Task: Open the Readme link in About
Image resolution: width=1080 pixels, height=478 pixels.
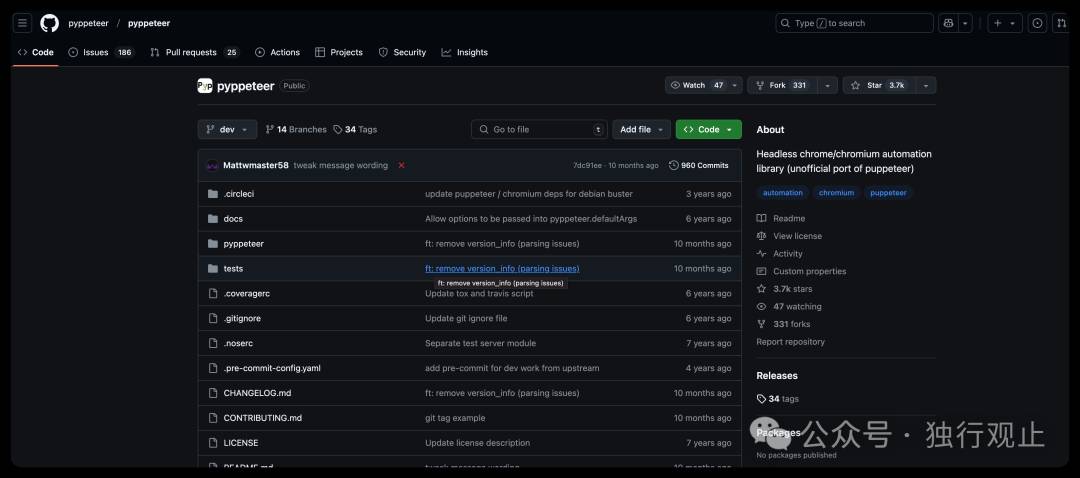Action: tap(780, 218)
